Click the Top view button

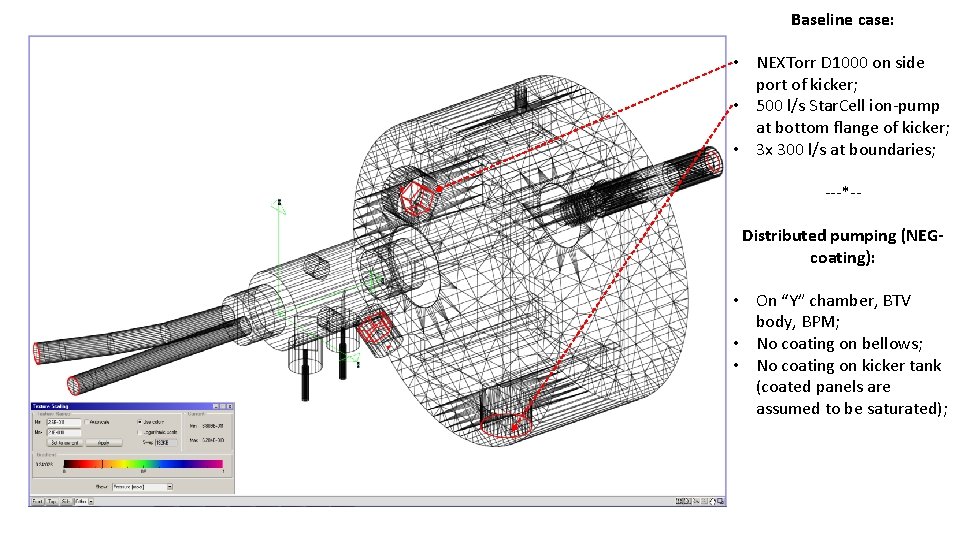pos(53,501)
